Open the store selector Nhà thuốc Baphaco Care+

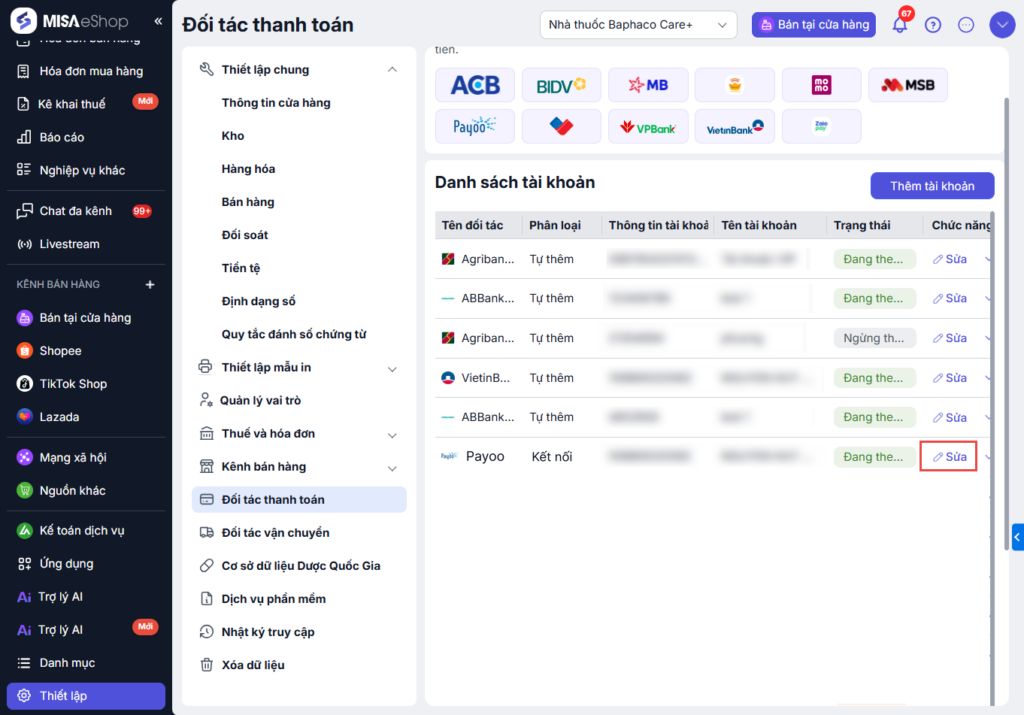(x=638, y=25)
